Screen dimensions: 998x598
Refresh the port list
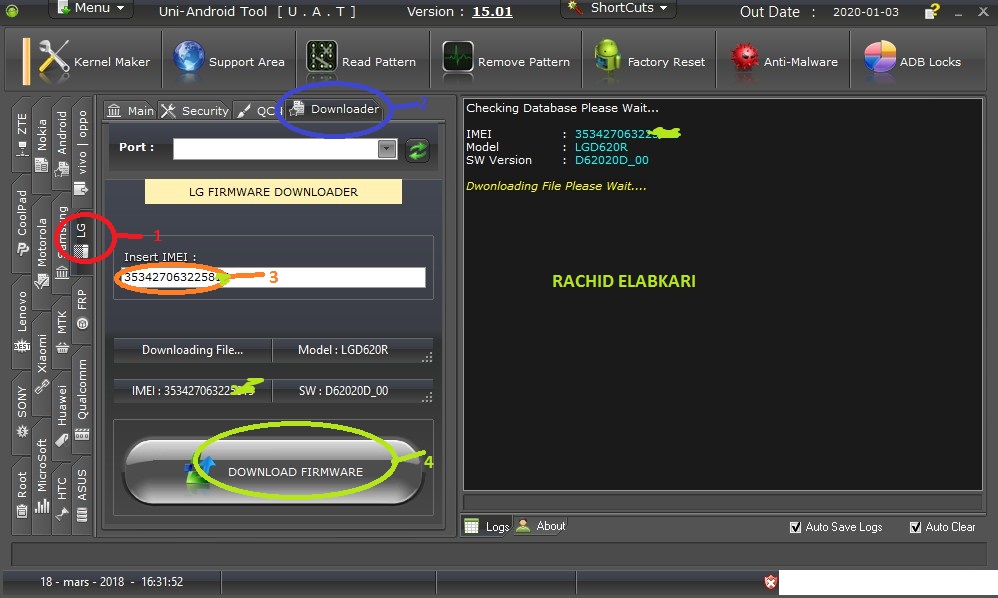tap(418, 150)
